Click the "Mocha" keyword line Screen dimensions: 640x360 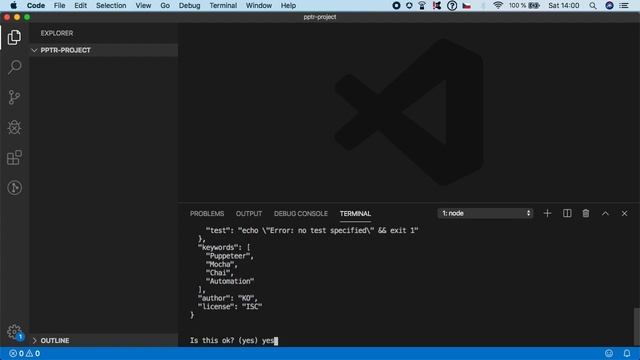point(222,264)
